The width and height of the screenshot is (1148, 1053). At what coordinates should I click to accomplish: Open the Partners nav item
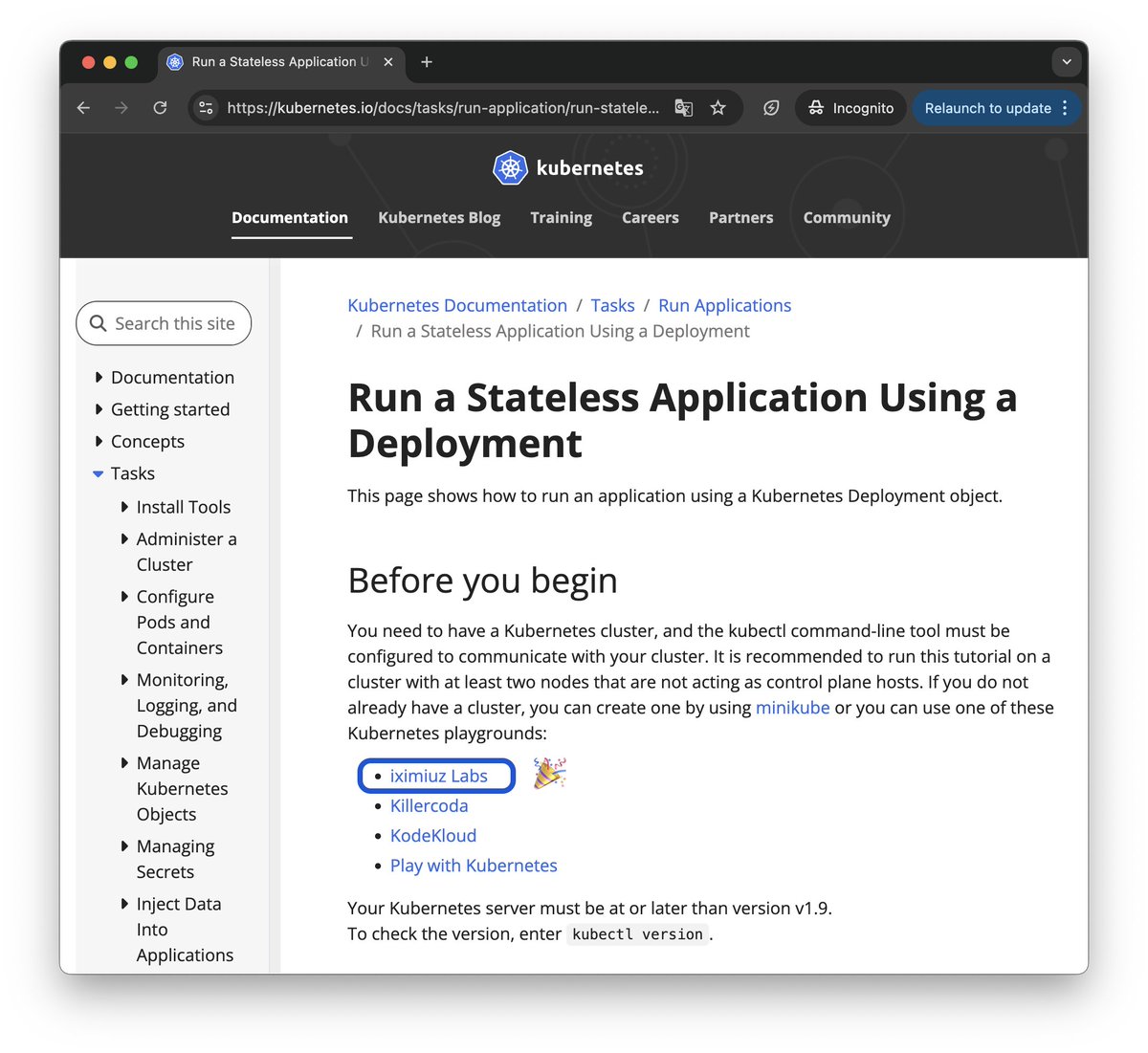741,218
